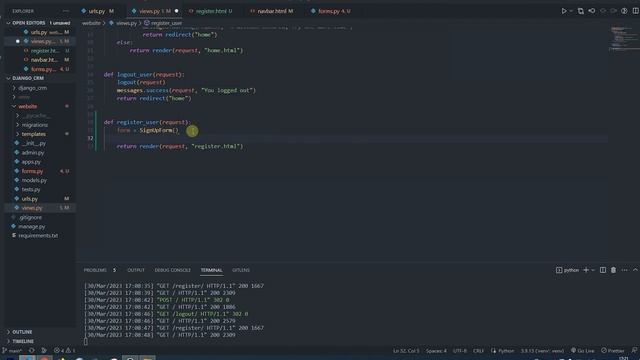
Task: Open admin.py in the explorer
Action: click(33, 153)
